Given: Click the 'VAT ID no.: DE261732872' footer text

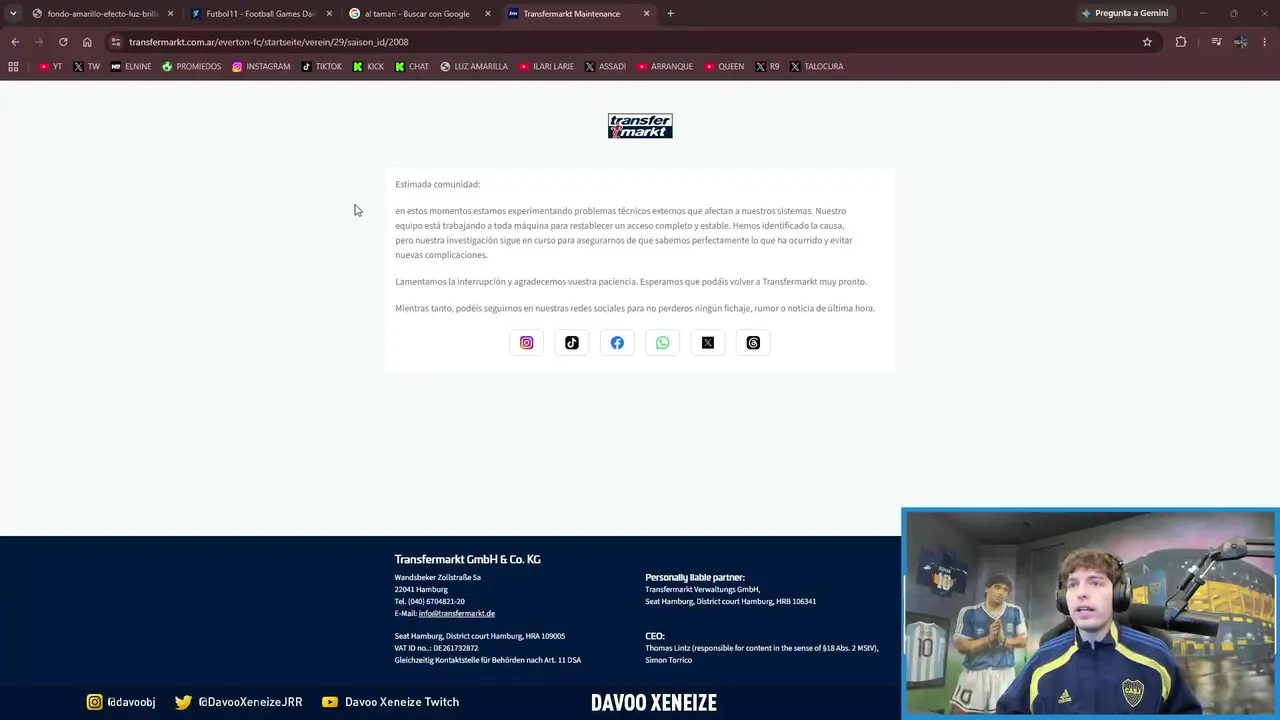Looking at the screenshot, I should [436, 648].
